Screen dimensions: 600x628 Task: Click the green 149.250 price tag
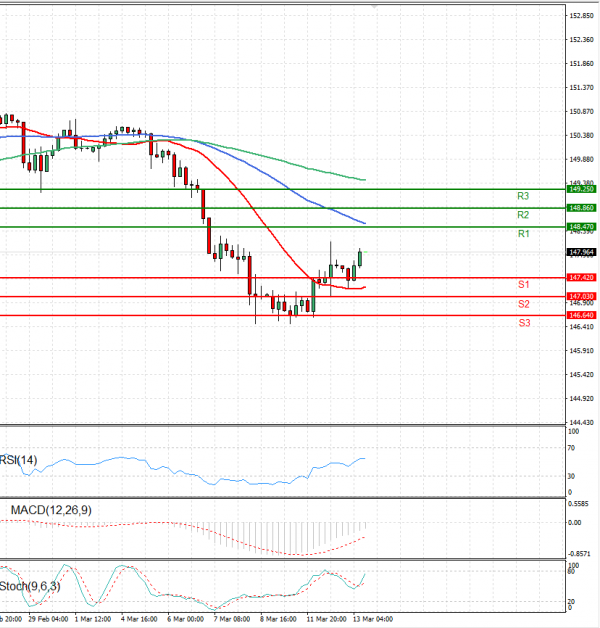click(x=582, y=189)
